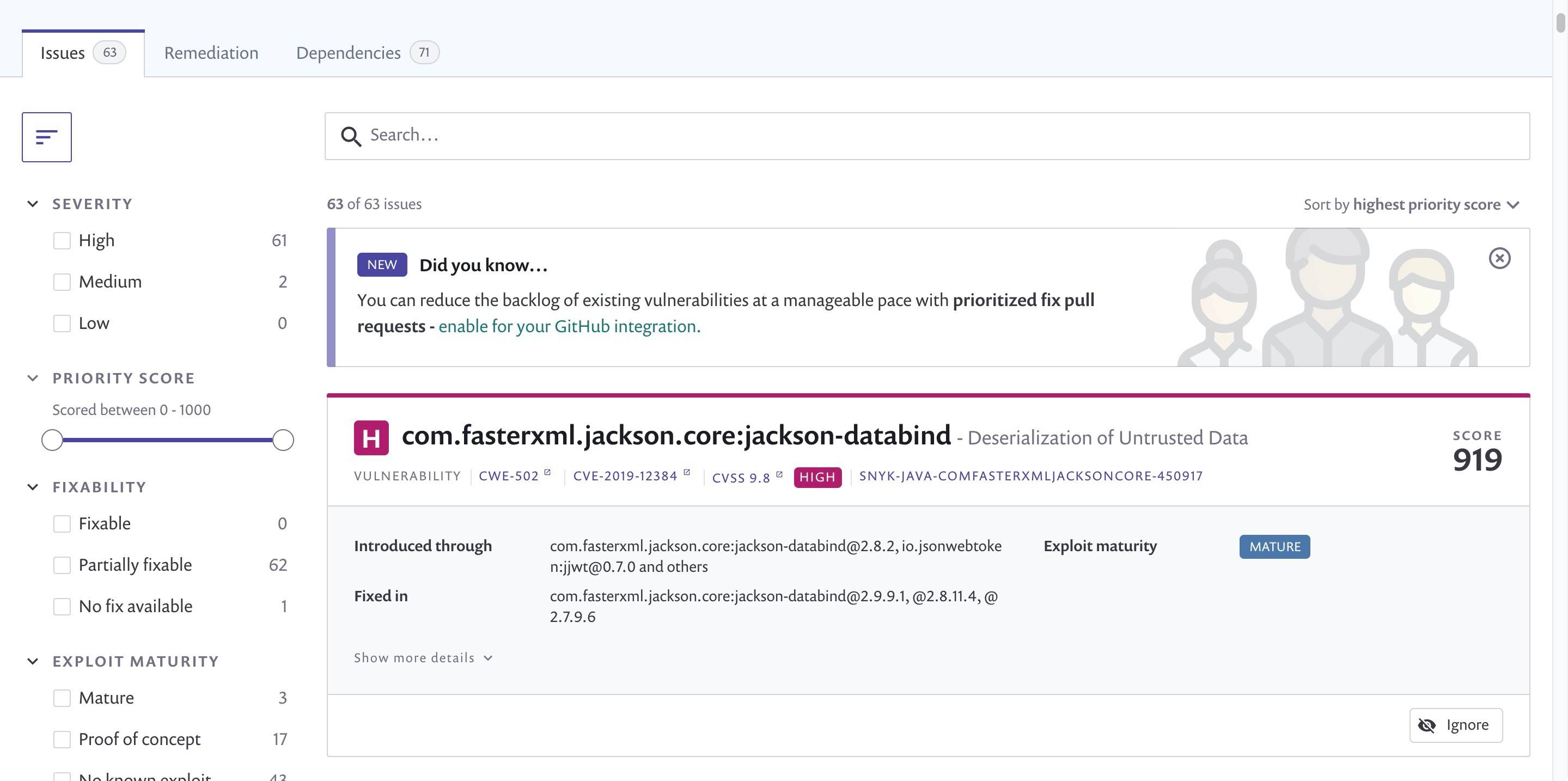Image resolution: width=1568 pixels, height=781 pixels.
Task: Toggle the filter panel icon button
Action: 47,137
